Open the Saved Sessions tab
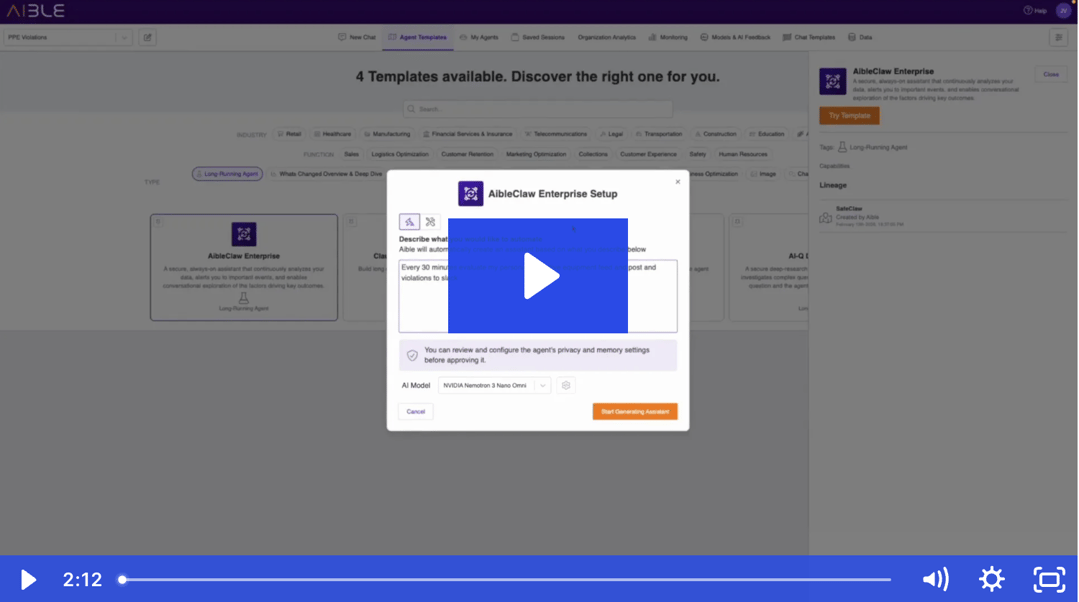This screenshot has width=1079, height=602. (x=538, y=37)
